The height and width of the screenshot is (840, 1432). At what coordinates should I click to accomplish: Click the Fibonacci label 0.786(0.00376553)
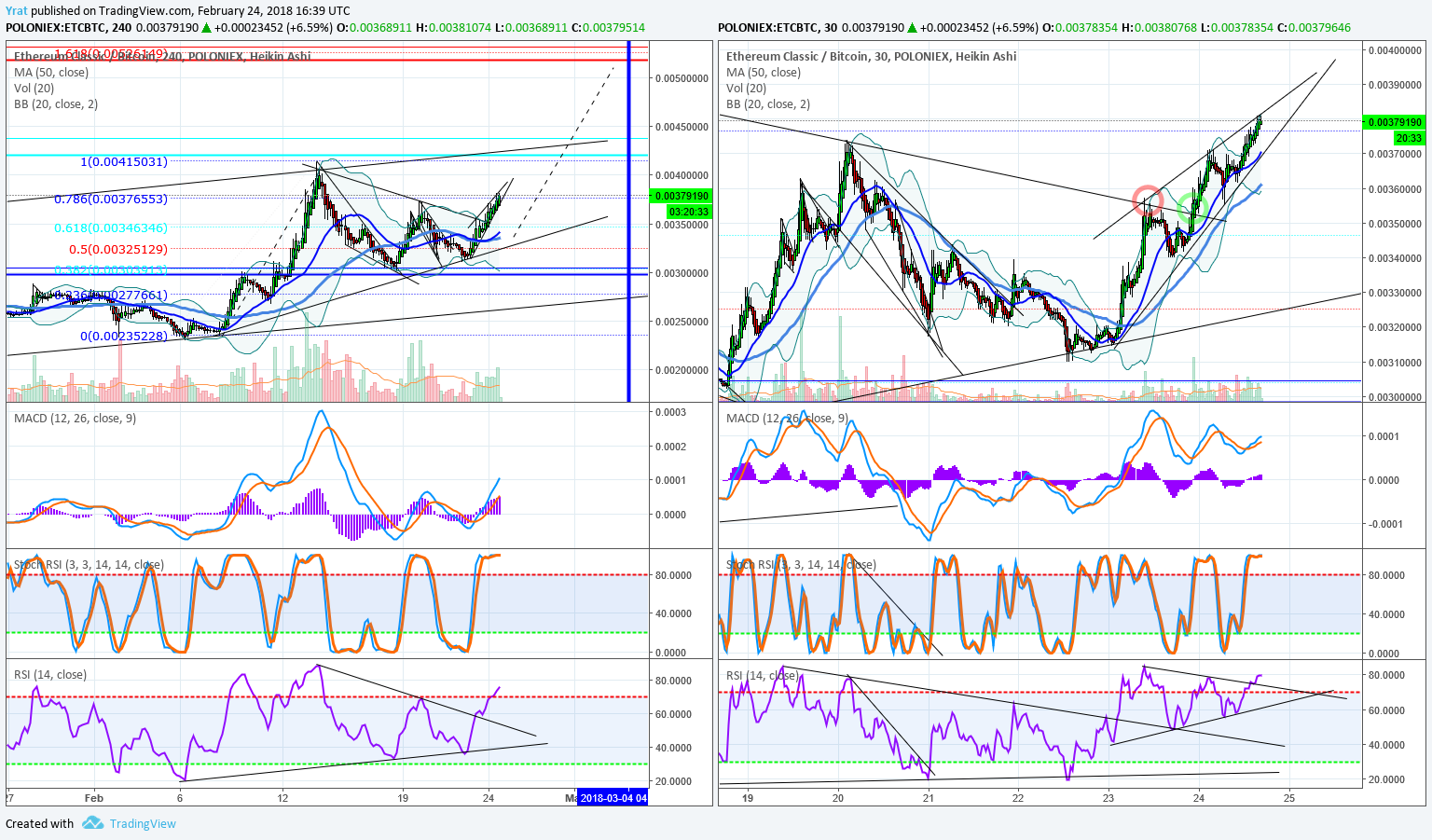[x=111, y=200]
